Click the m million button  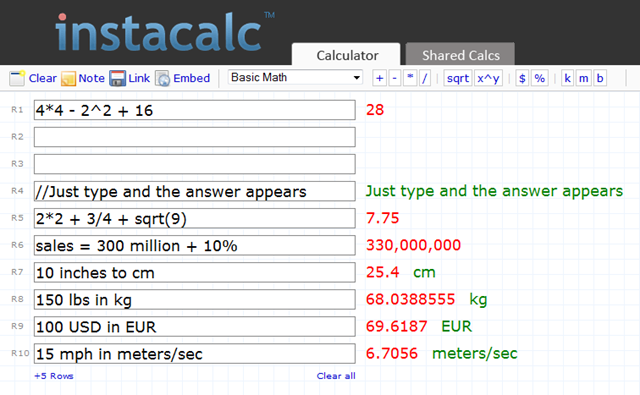point(584,78)
